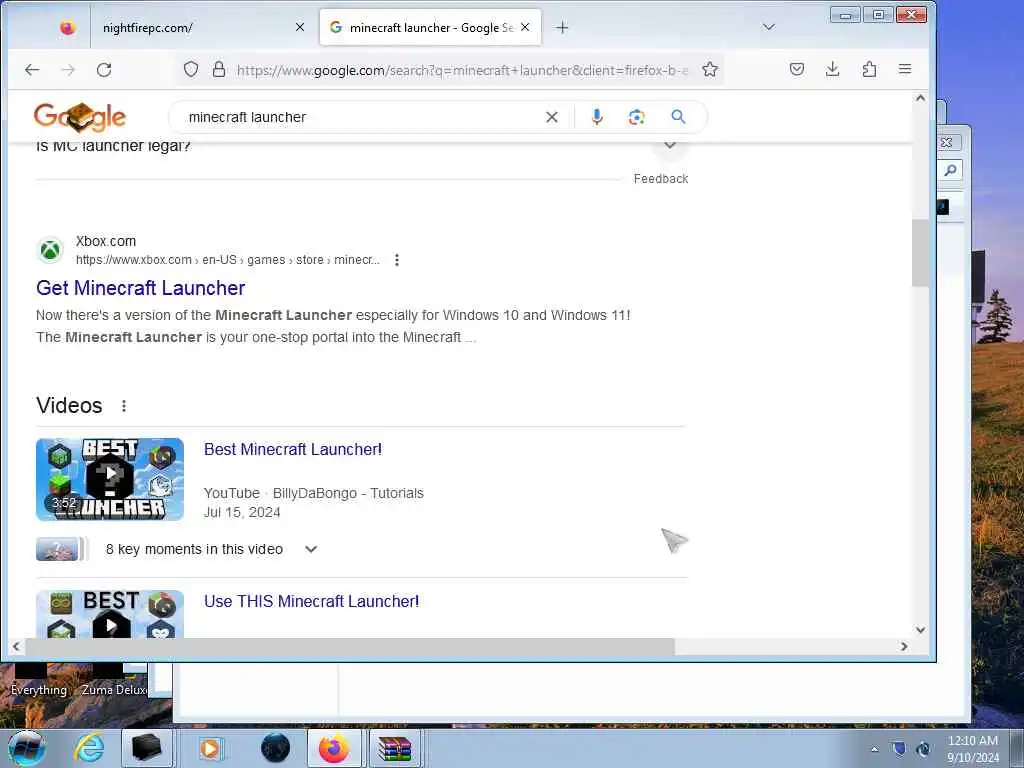Image resolution: width=1024 pixels, height=768 pixels.
Task: Open the Zuma Deluxe desktop shortcut
Action: [112, 679]
